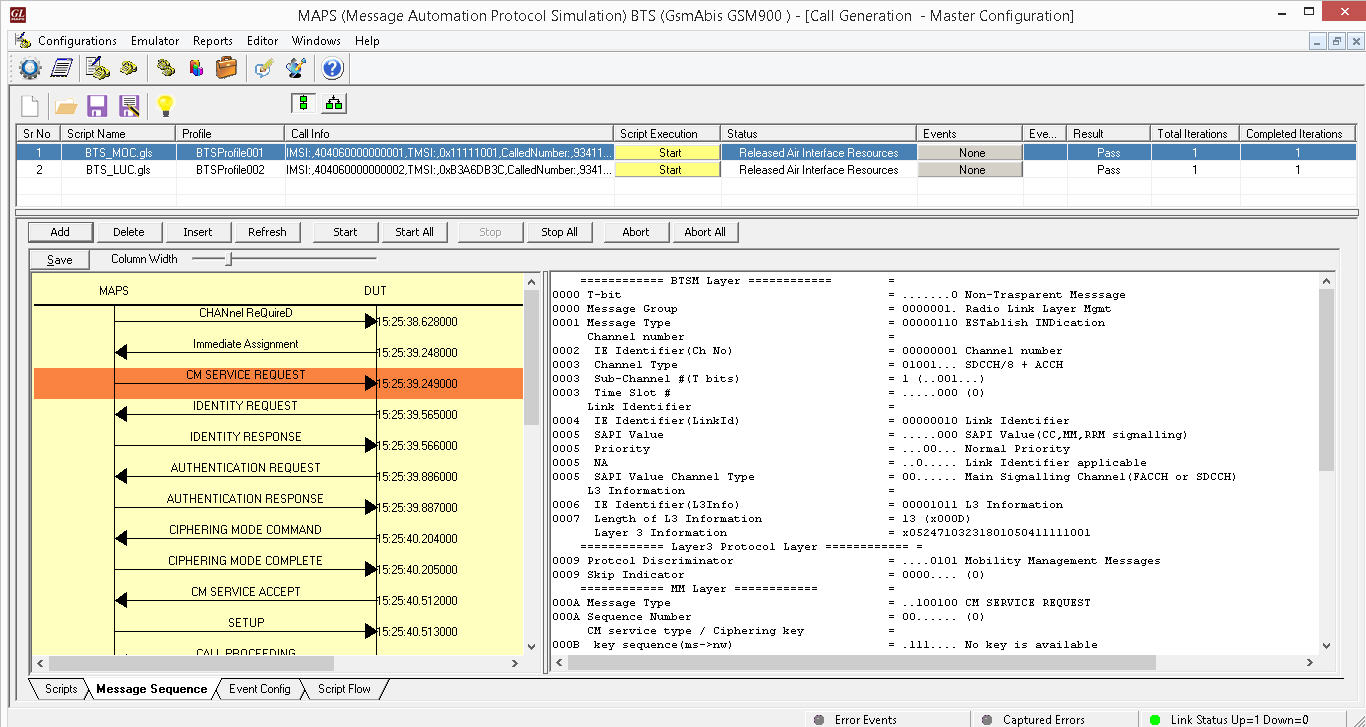This screenshot has width=1366, height=727.
Task: Toggle the green hierarchy tree layout button
Action: tap(333, 103)
